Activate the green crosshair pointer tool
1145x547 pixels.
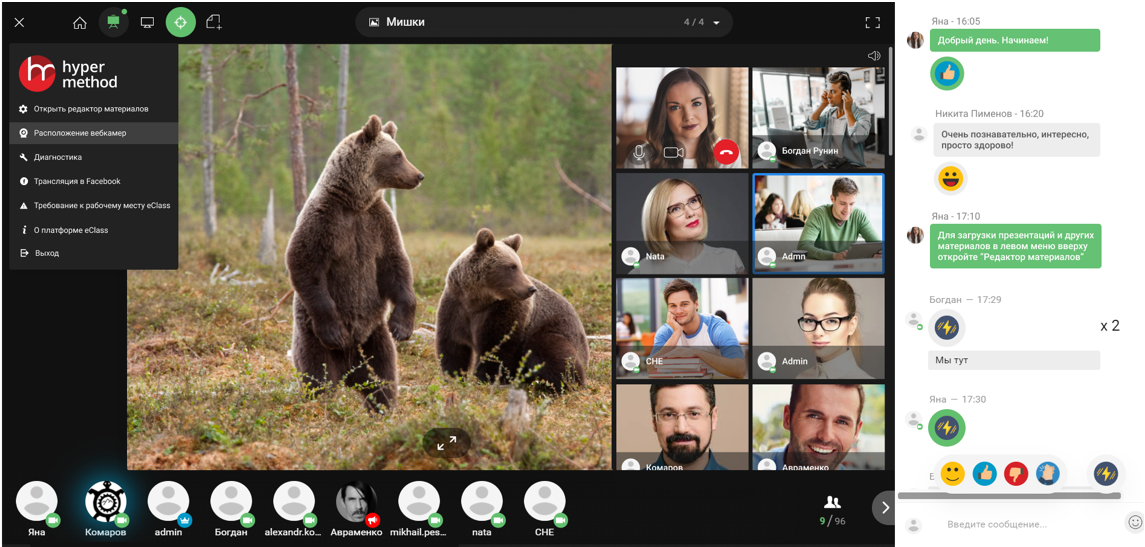click(x=180, y=23)
